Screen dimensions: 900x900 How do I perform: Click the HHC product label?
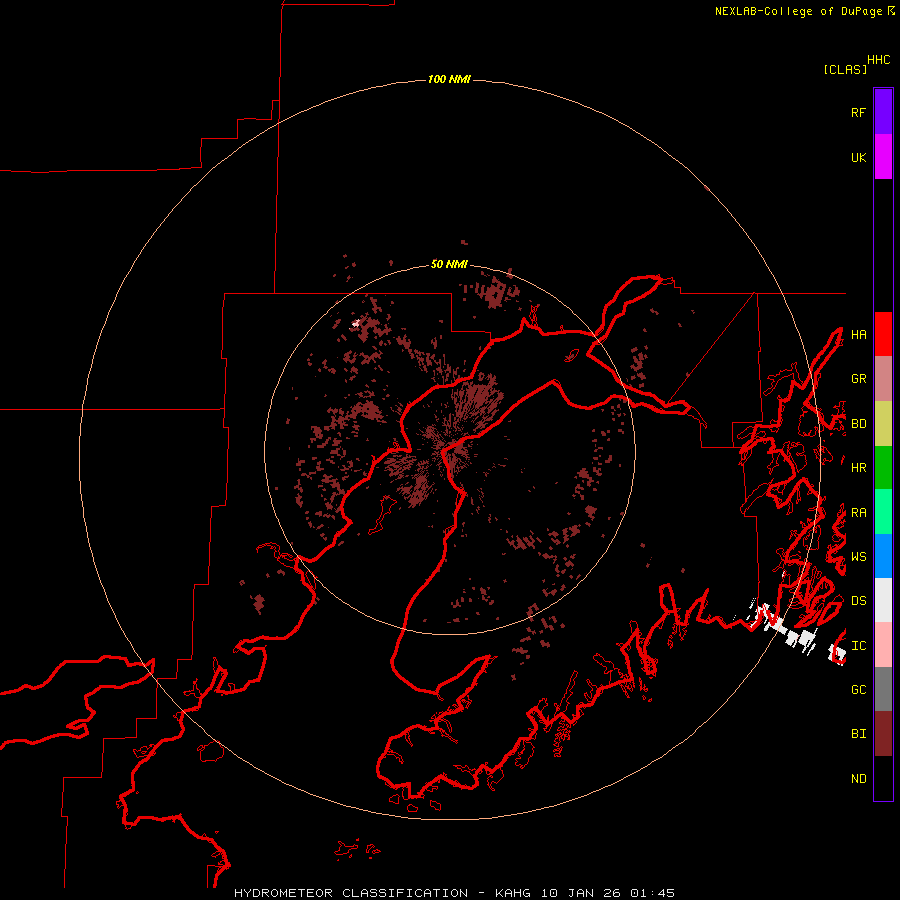878,60
